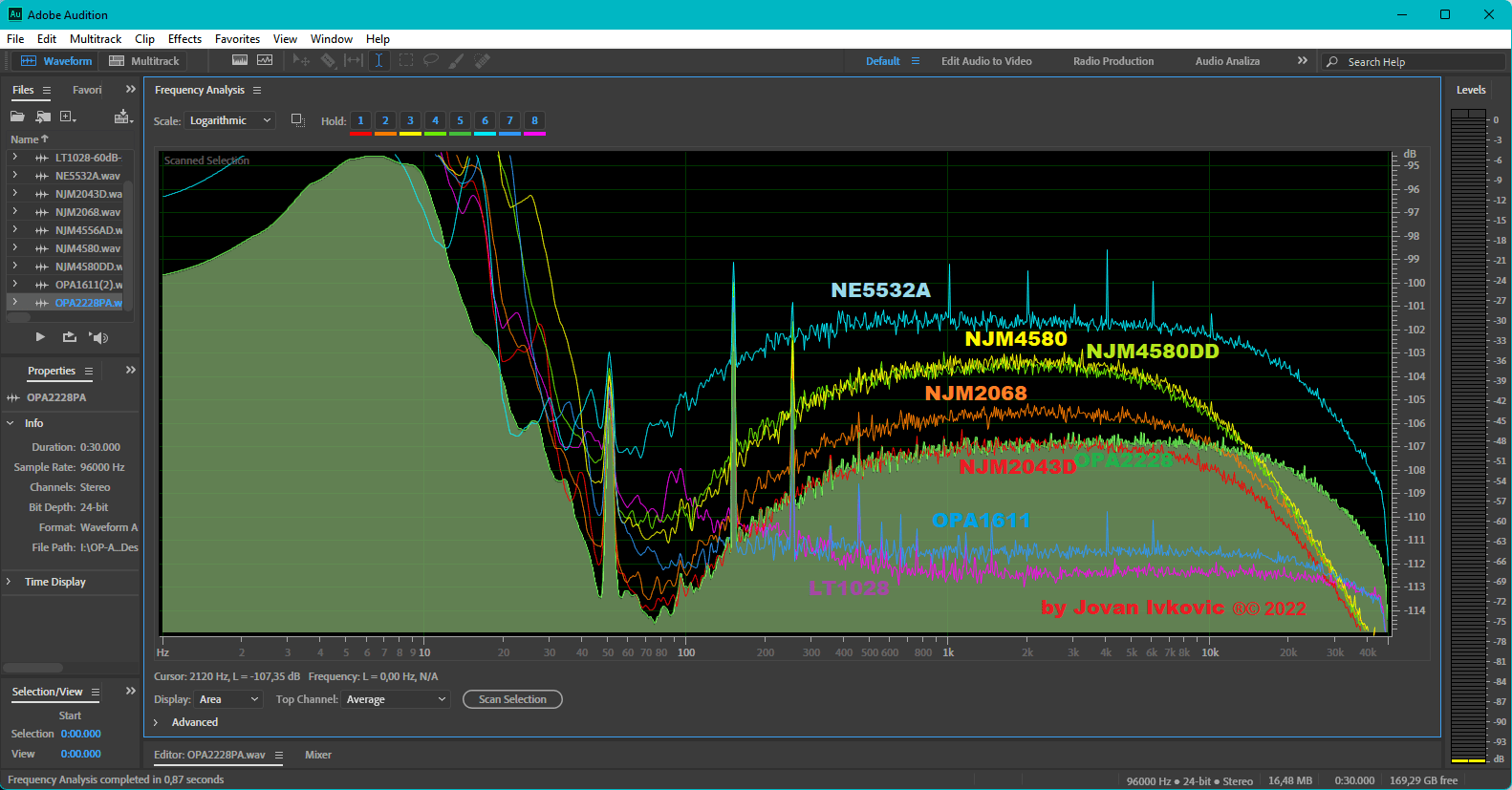Click the Search Help magnifier icon
This screenshot has width=1512, height=790.
tap(1332, 62)
